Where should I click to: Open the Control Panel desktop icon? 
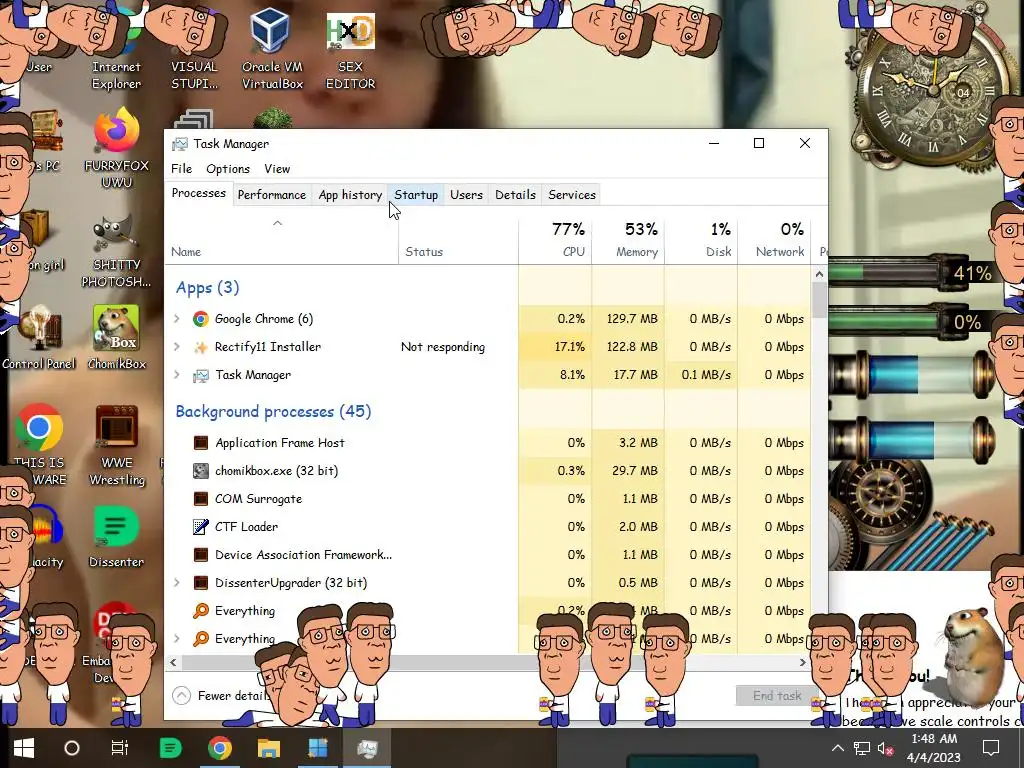pyautogui.click(x=39, y=338)
